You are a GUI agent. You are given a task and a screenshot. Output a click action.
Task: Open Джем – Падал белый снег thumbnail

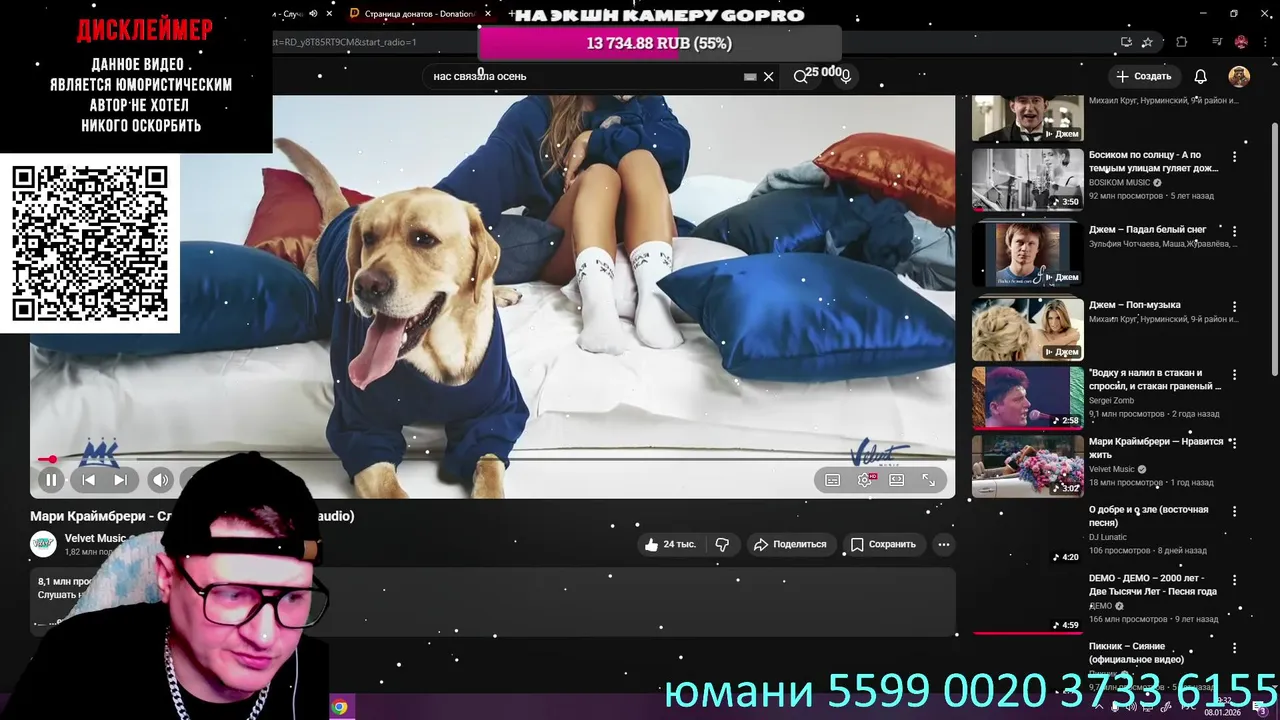pos(1028,254)
